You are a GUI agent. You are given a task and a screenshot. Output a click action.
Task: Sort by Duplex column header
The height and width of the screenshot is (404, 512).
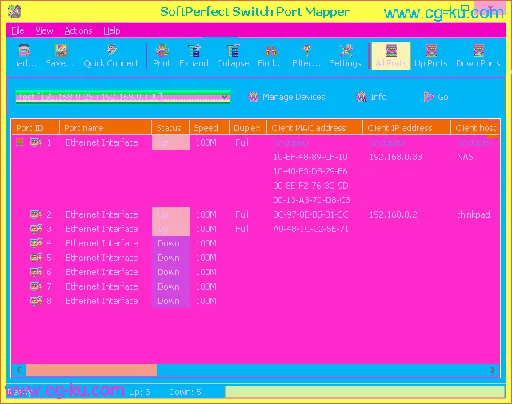coord(248,128)
